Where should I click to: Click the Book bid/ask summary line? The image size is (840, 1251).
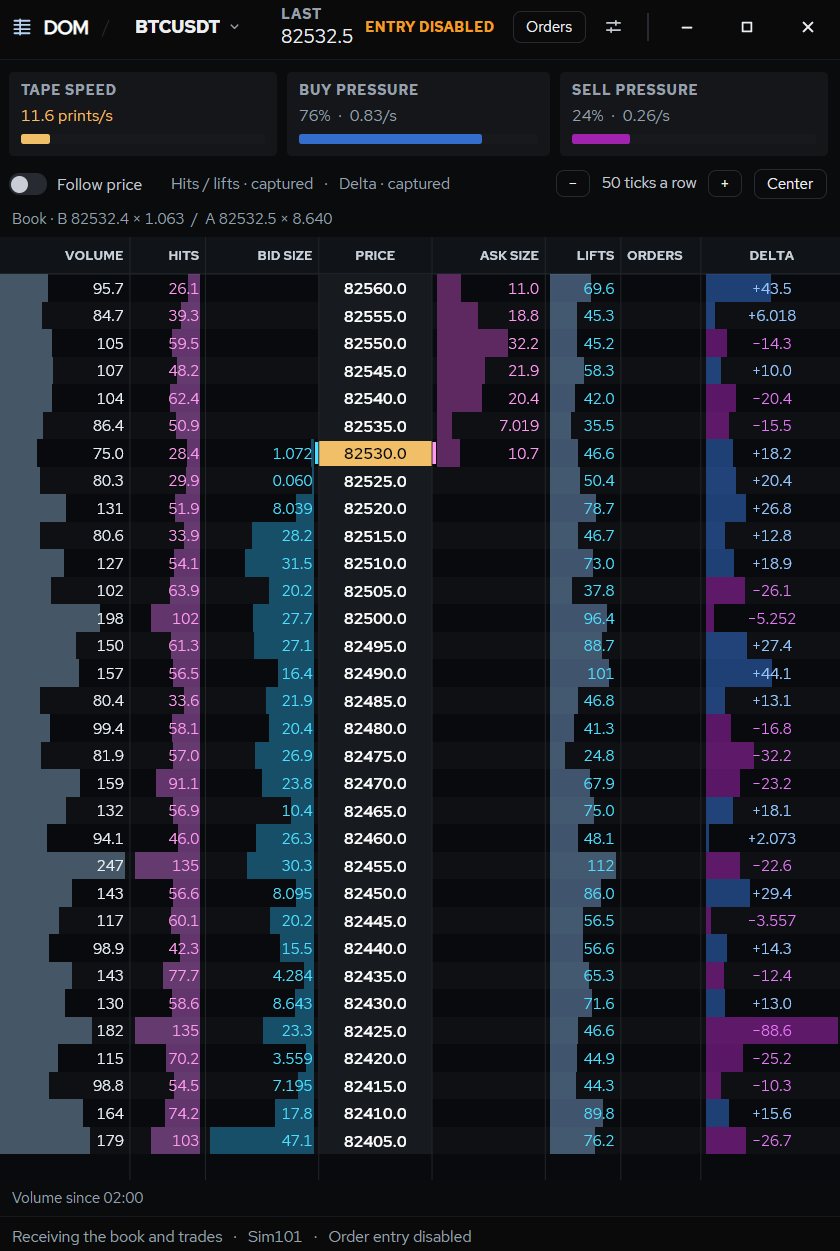(x=172, y=218)
